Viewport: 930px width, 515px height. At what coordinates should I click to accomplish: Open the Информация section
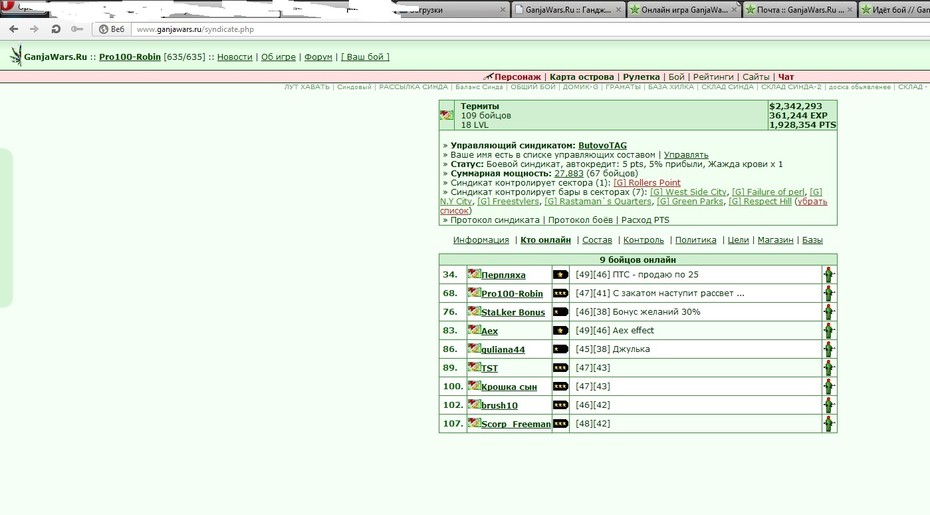[x=481, y=240]
